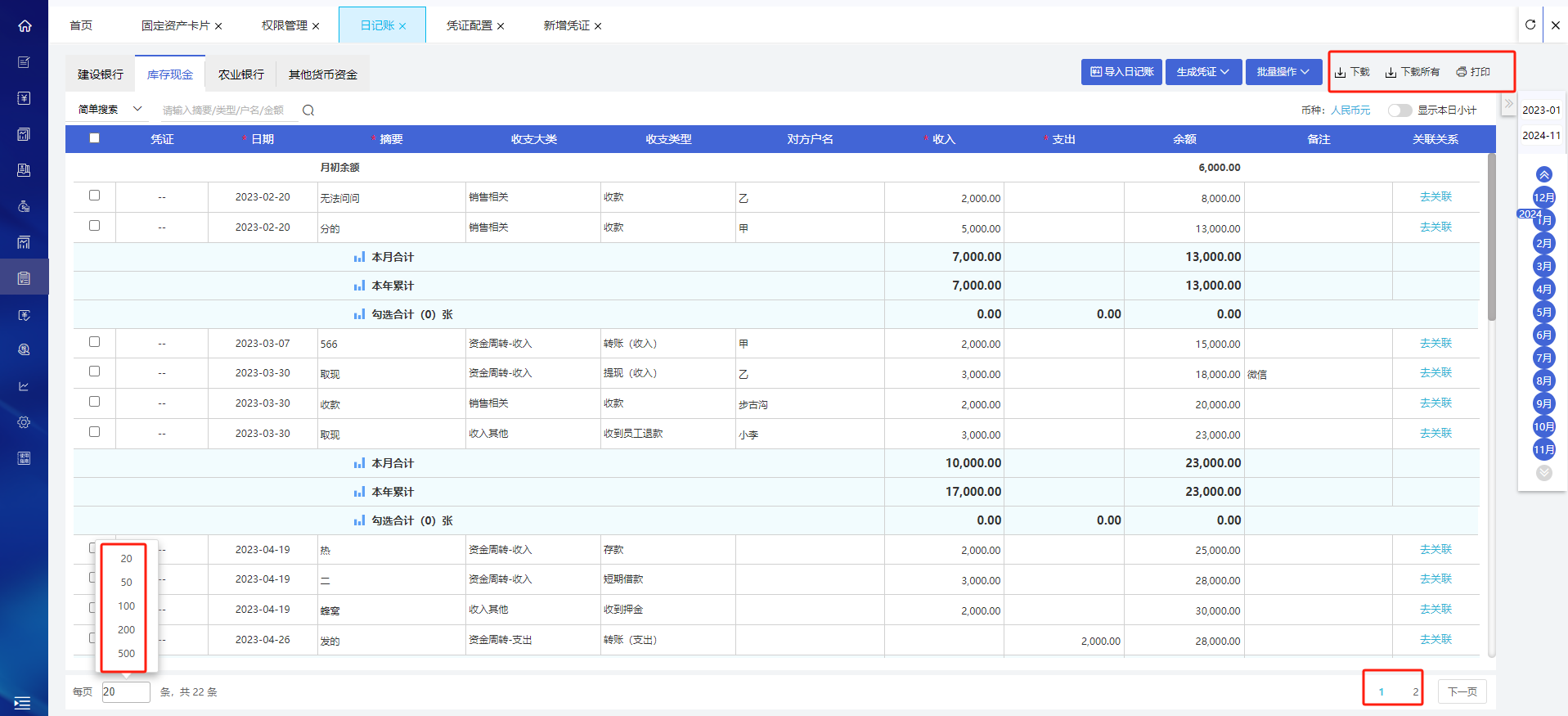This screenshot has height=716, width=1568.
Task: Close the 权限管理 tab
Action: click(x=316, y=26)
